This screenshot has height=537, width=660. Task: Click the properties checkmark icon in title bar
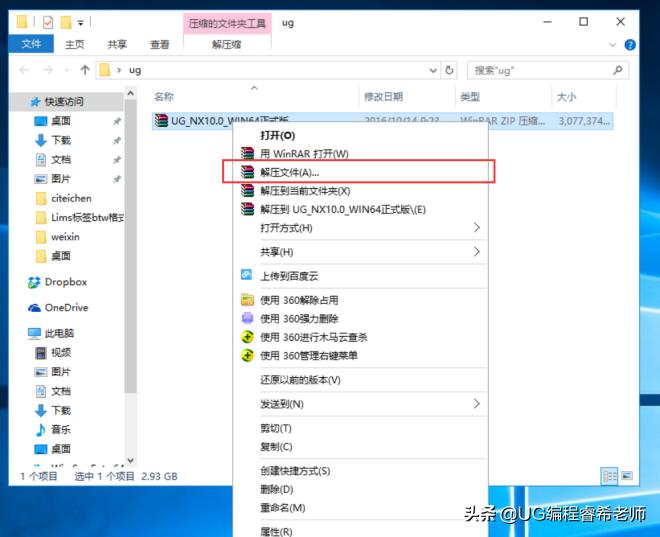pyautogui.click(x=48, y=22)
